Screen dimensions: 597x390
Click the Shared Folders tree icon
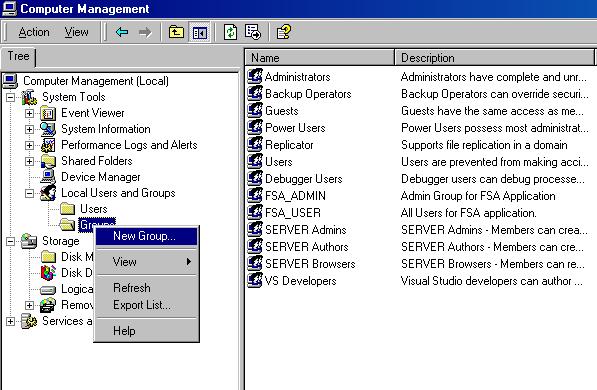tap(48, 161)
